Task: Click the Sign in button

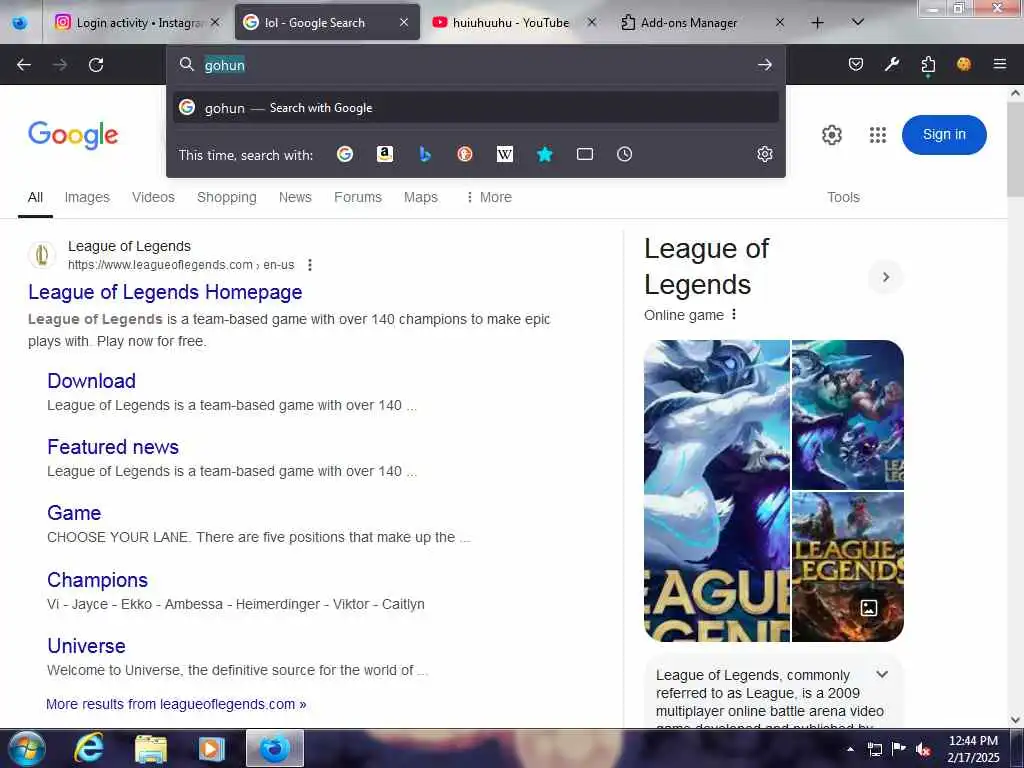Action: (944, 135)
